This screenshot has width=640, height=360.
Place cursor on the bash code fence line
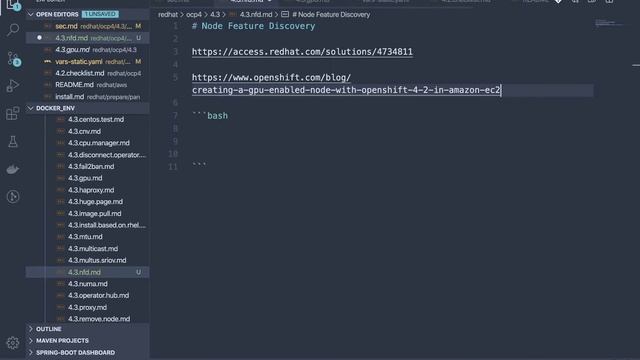tap(210, 116)
